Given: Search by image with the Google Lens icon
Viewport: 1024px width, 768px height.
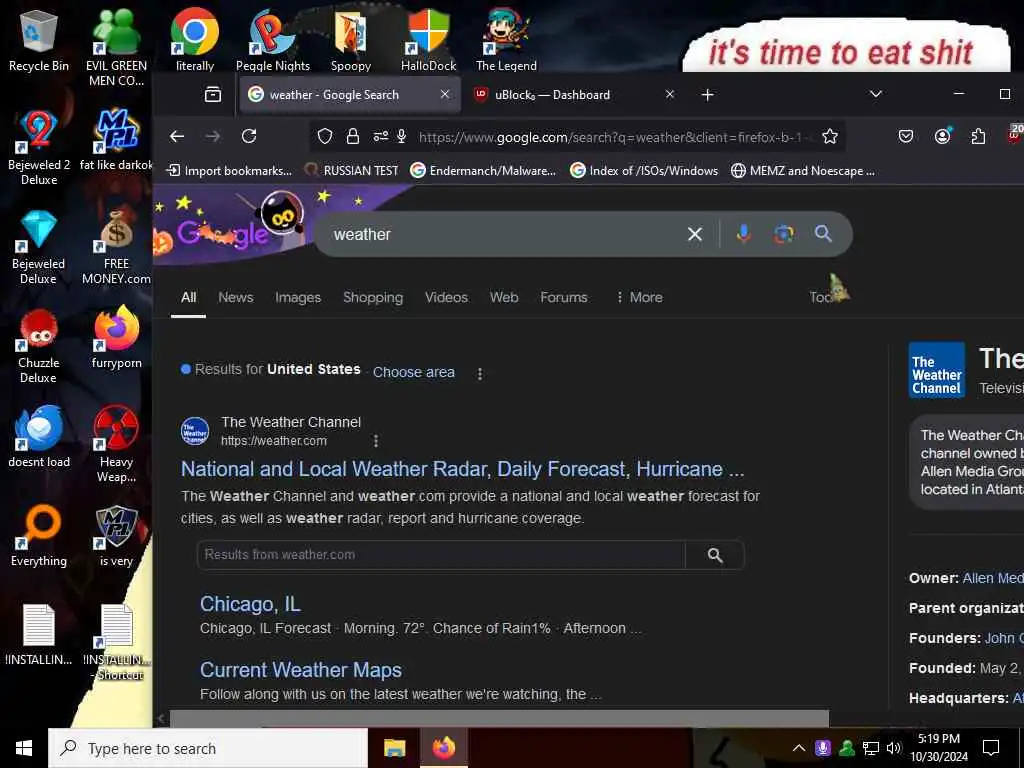Looking at the screenshot, I should [x=784, y=234].
